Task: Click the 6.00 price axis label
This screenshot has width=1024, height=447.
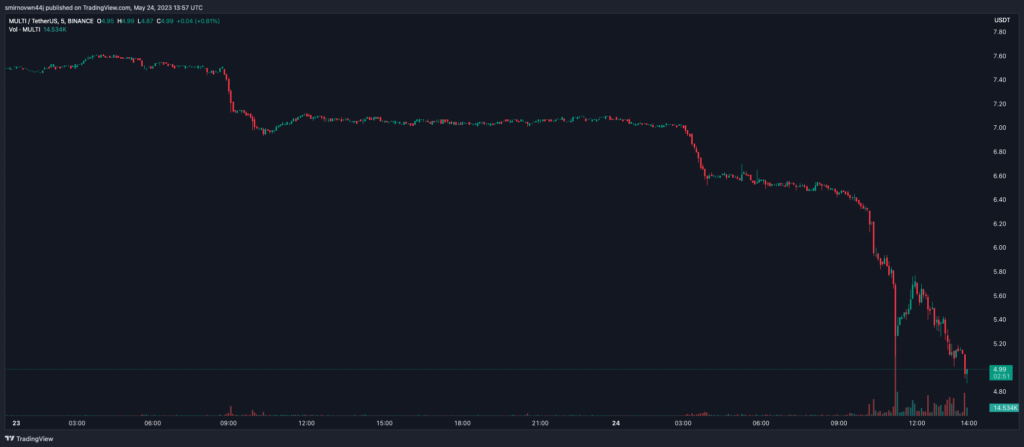Action: click(x=999, y=248)
